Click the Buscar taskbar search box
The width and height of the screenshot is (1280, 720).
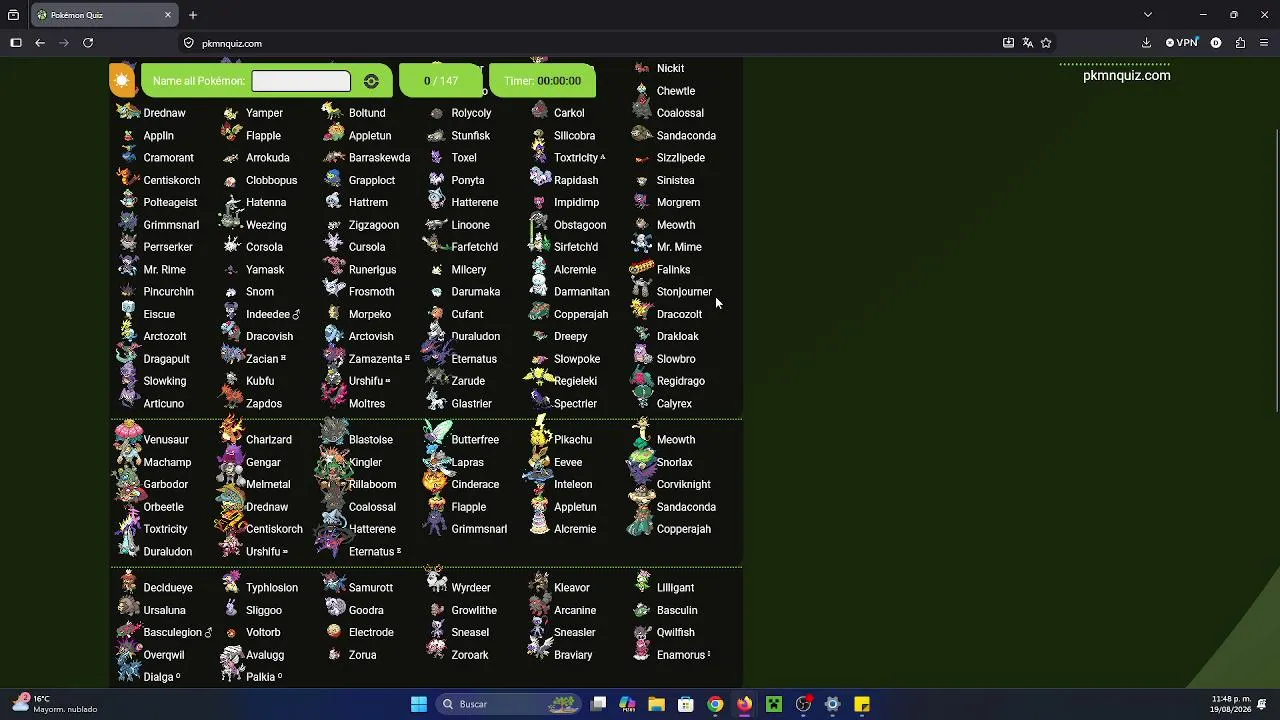tap(510, 704)
